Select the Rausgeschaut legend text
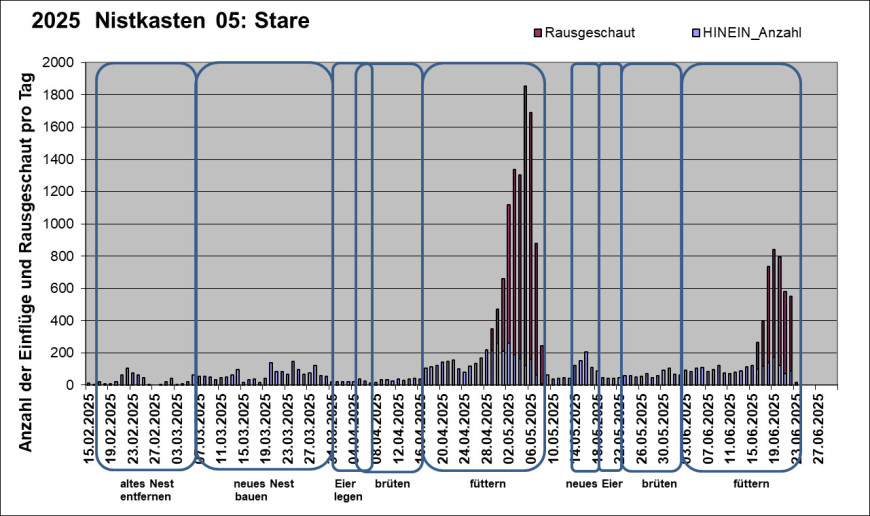Image resolution: width=870 pixels, height=516 pixels. tap(590, 33)
